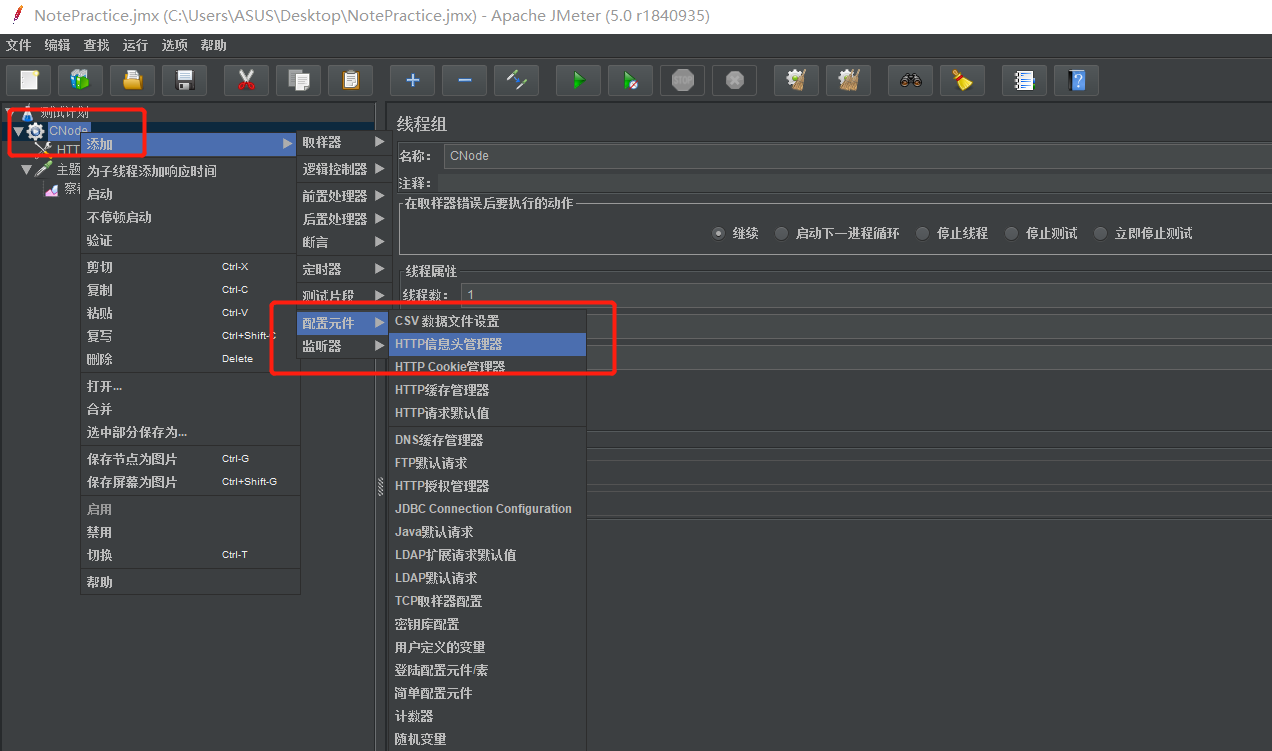Click 验证 in the context menu
The image size is (1272, 751).
tap(190, 240)
